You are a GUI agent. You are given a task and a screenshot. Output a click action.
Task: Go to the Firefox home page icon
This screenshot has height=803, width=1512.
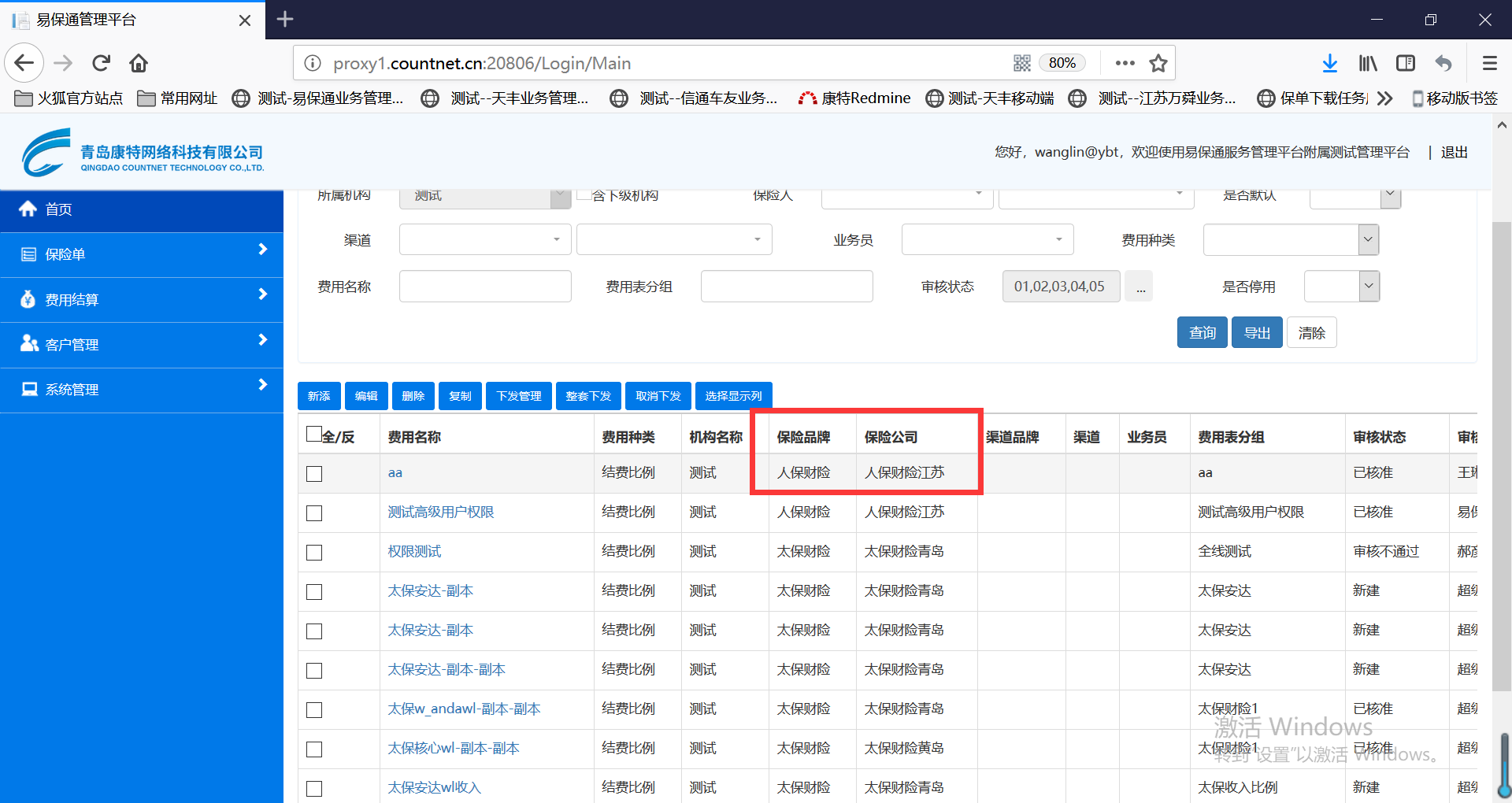pyautogui.click(x=139, y=63)
